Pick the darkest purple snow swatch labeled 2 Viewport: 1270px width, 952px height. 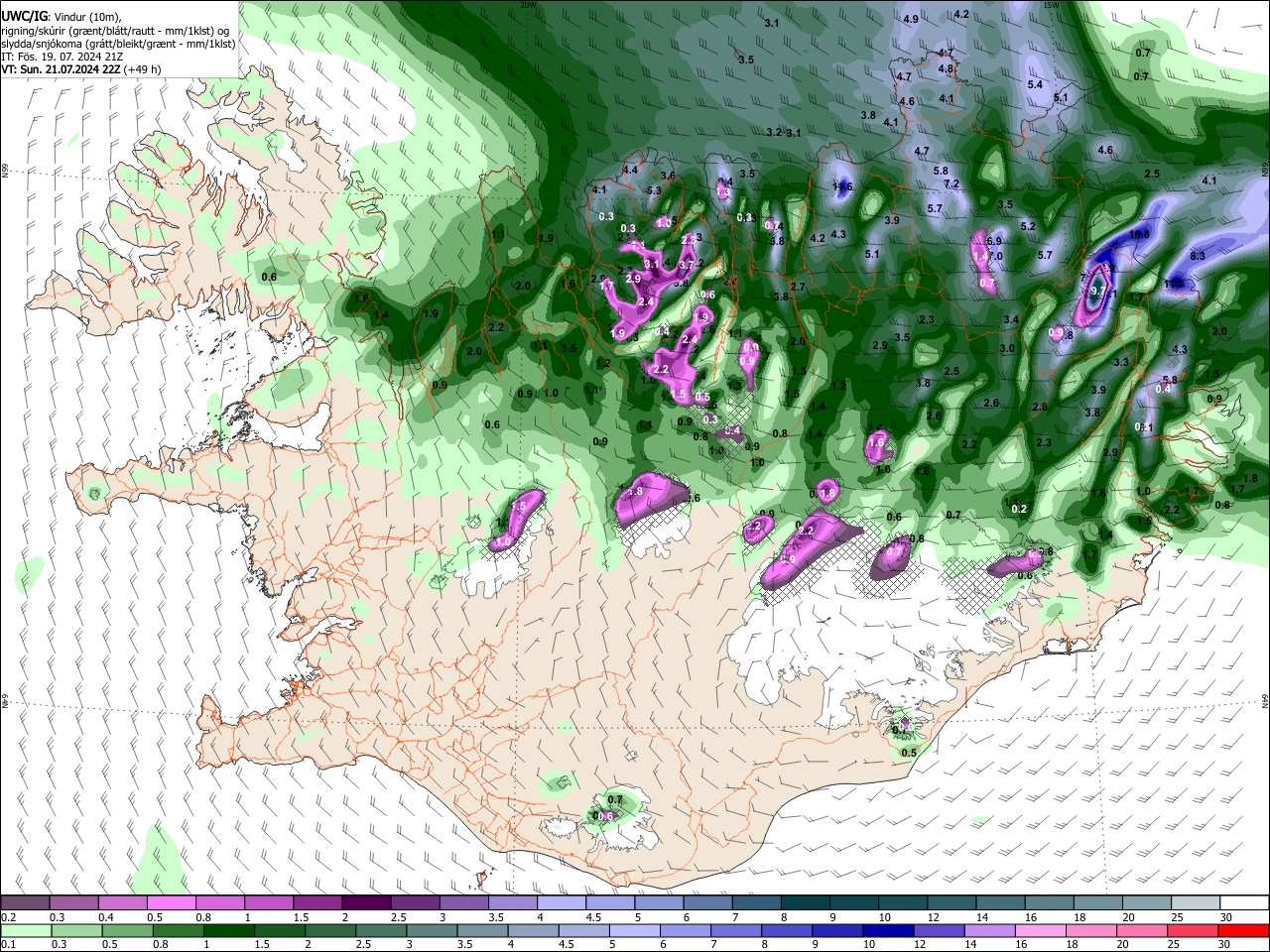[366, 903]
